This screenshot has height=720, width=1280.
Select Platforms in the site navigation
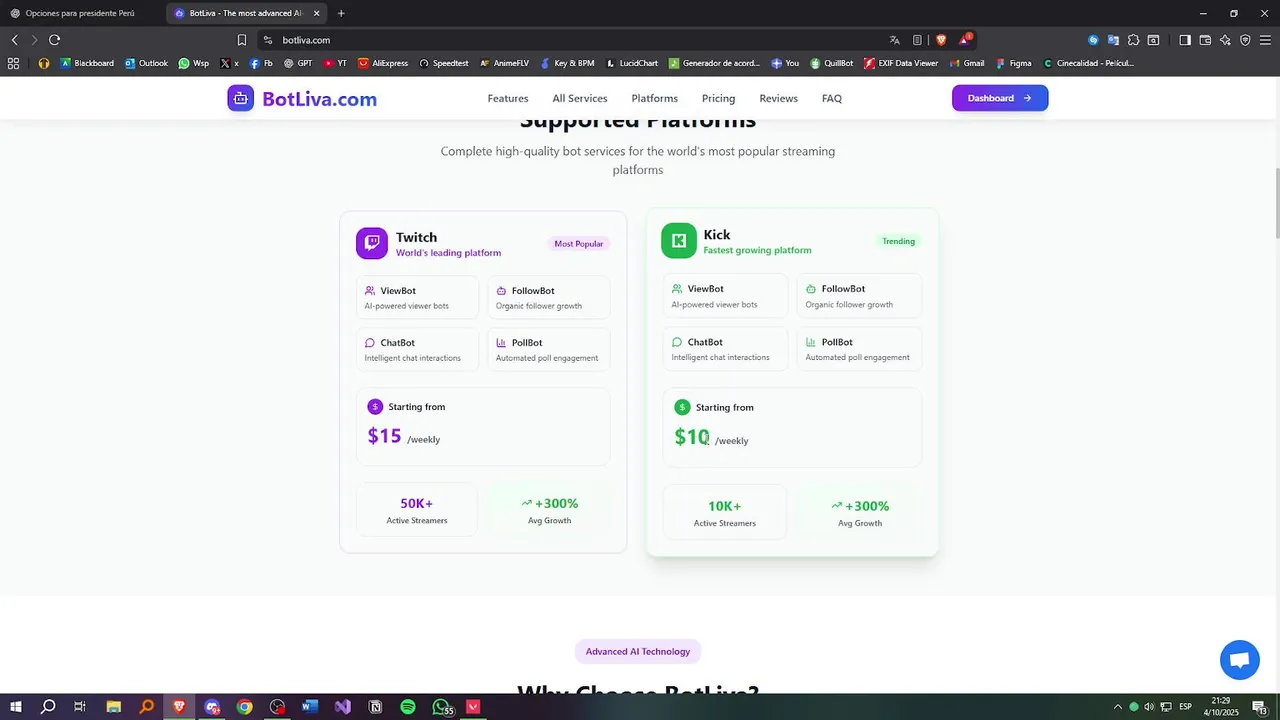pyautogui.click(x=654, y=98)
